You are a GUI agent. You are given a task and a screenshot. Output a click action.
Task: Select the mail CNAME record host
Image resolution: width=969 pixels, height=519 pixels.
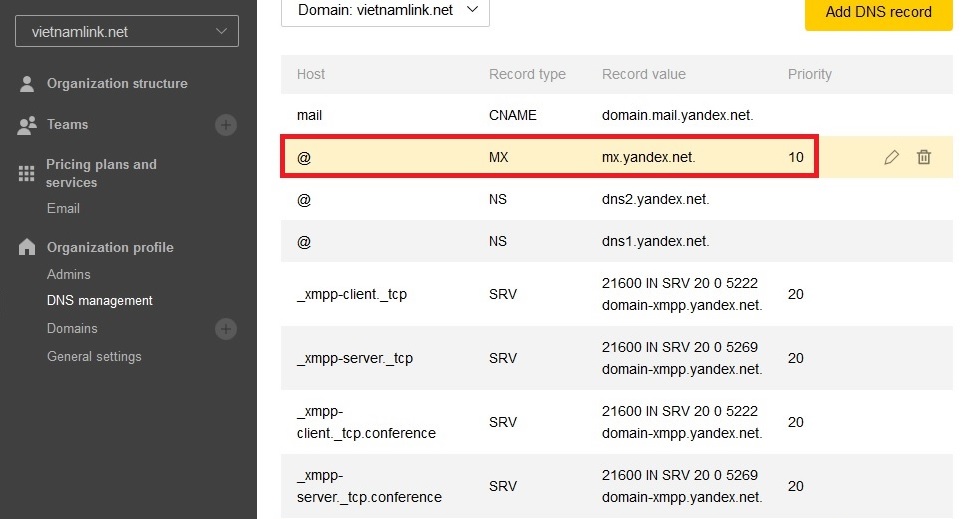click(309, 115)
